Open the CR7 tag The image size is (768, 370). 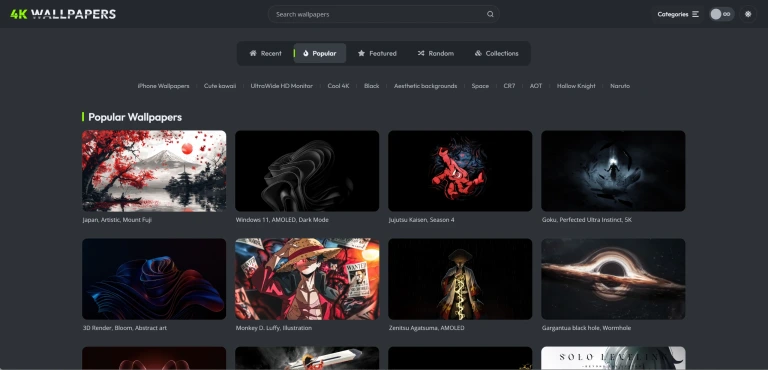pos(509,86)
